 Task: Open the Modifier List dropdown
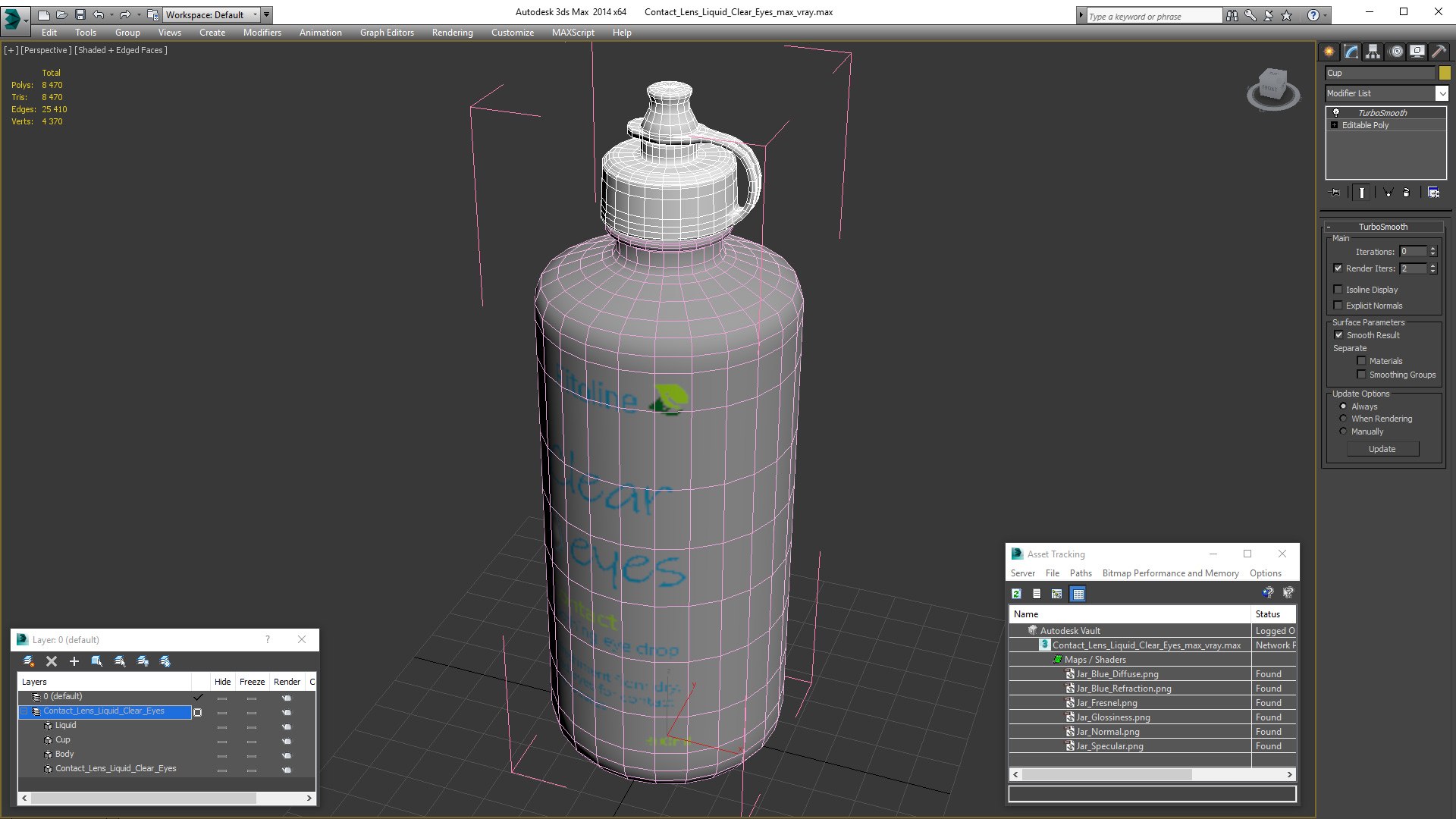coord(1442,93)
